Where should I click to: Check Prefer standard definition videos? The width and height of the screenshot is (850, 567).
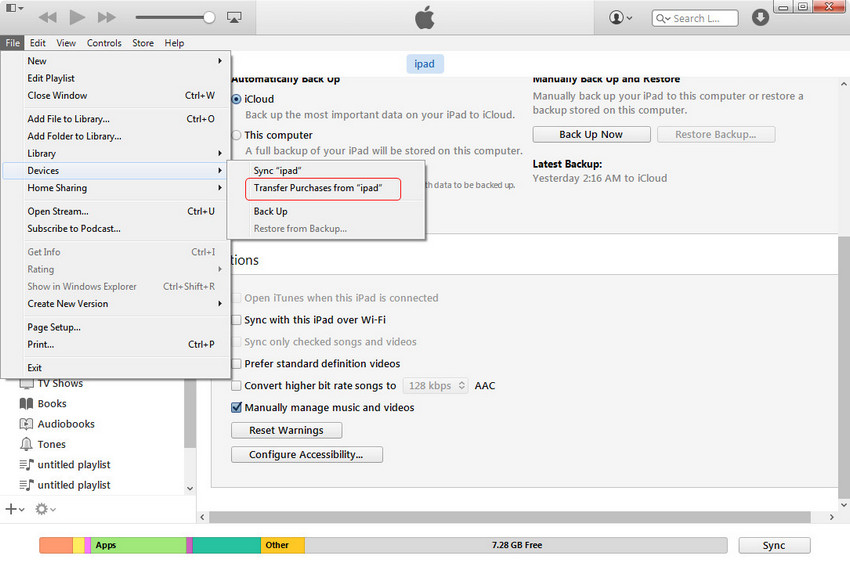point(237,364)
